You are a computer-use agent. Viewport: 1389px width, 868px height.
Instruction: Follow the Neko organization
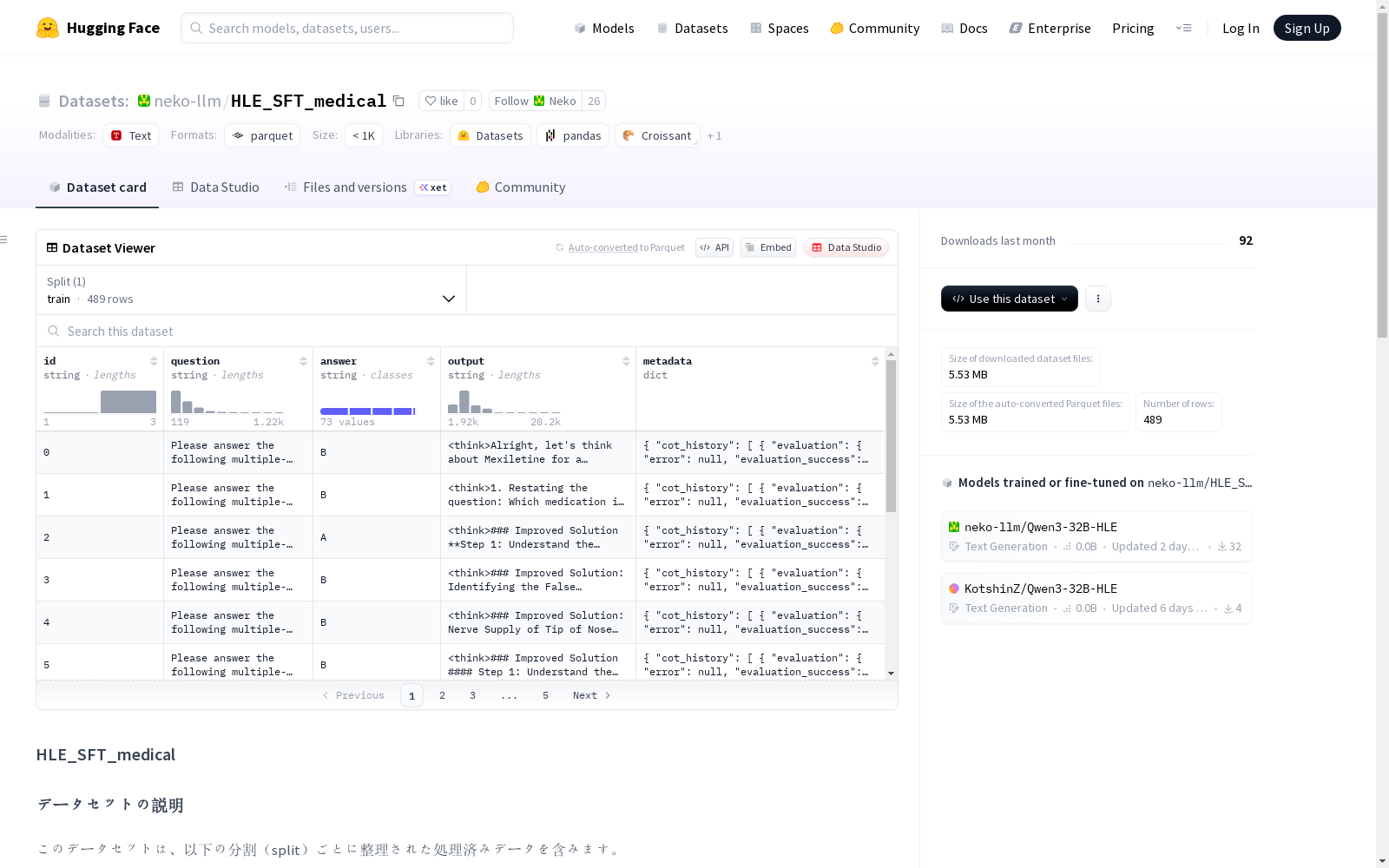[x=536, y=101]
